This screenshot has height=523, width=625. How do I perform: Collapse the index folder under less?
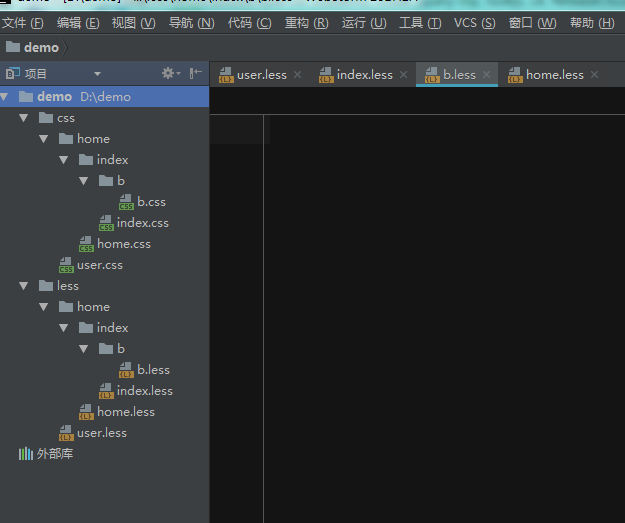(x=63, y=328)
